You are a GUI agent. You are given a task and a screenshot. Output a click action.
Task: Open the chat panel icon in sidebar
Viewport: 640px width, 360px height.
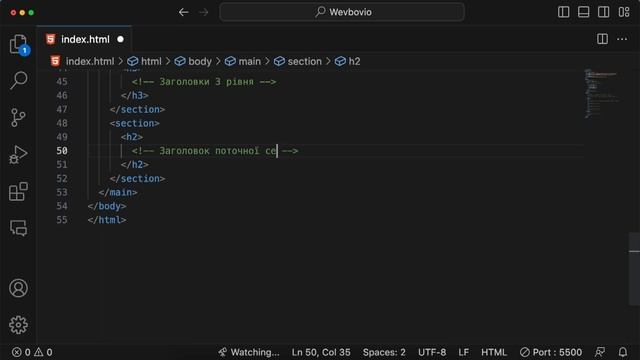18,228
